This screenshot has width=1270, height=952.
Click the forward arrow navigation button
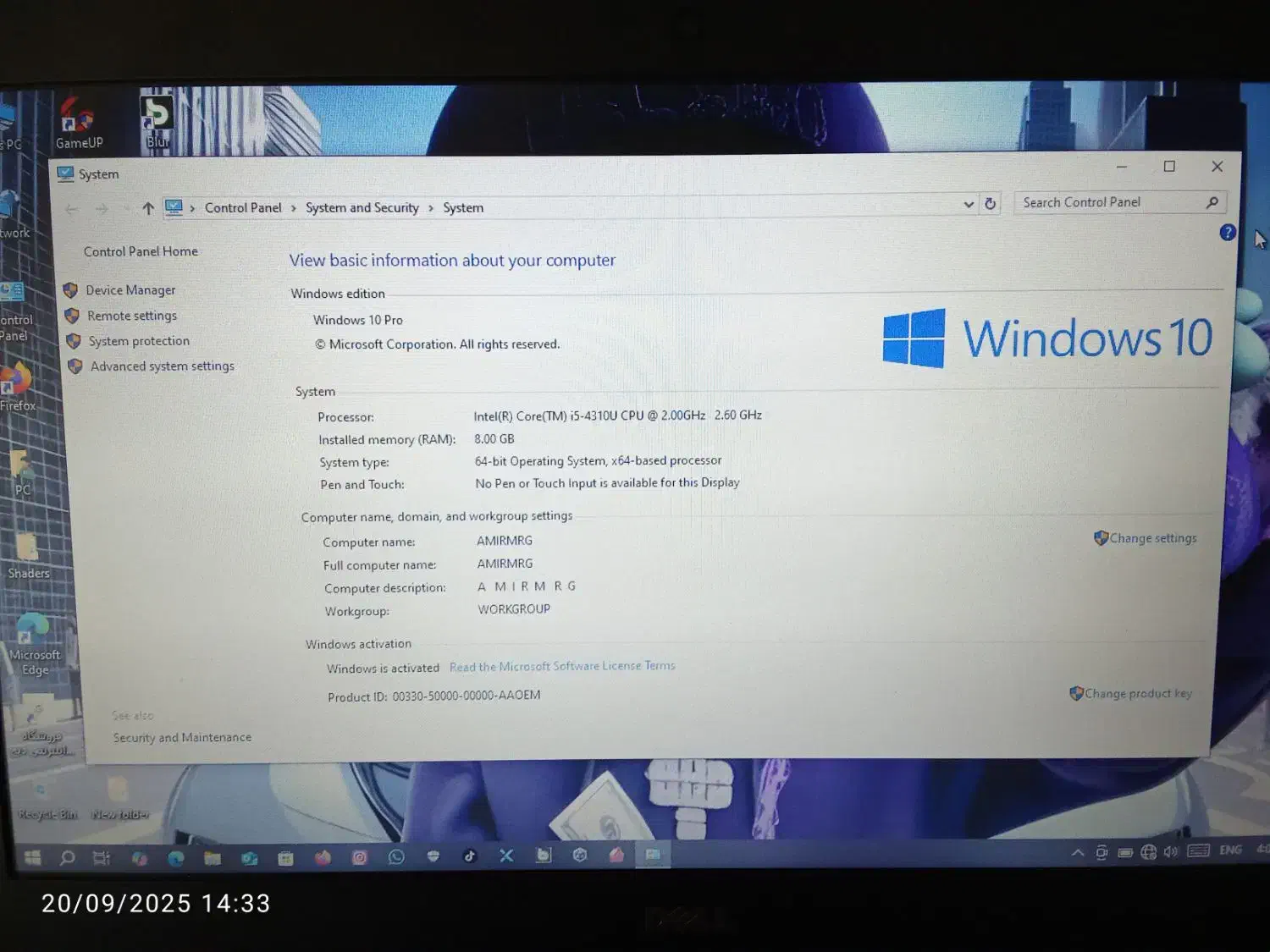pyautogui.click(x=102, y=209)
